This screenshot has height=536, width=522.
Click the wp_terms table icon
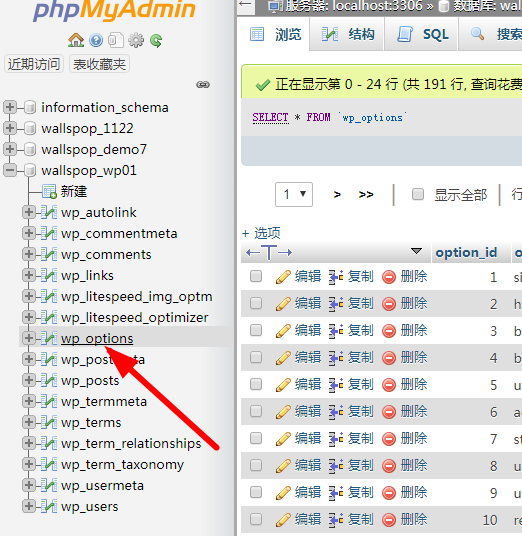tap(49, 423)
